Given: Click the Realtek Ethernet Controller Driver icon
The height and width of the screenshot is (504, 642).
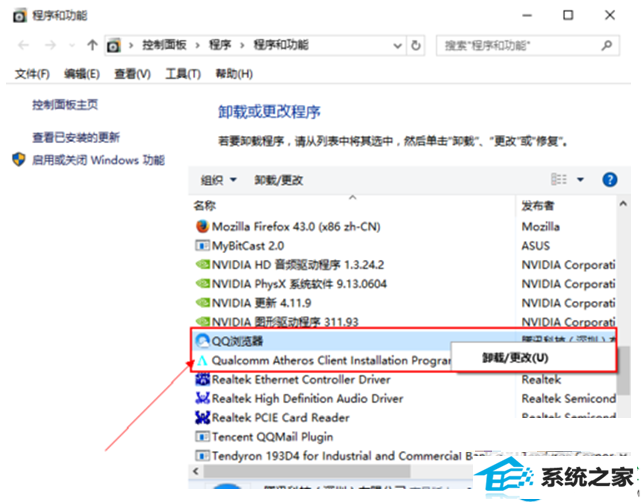Looking at the screenshot, I should coord(203,380).
